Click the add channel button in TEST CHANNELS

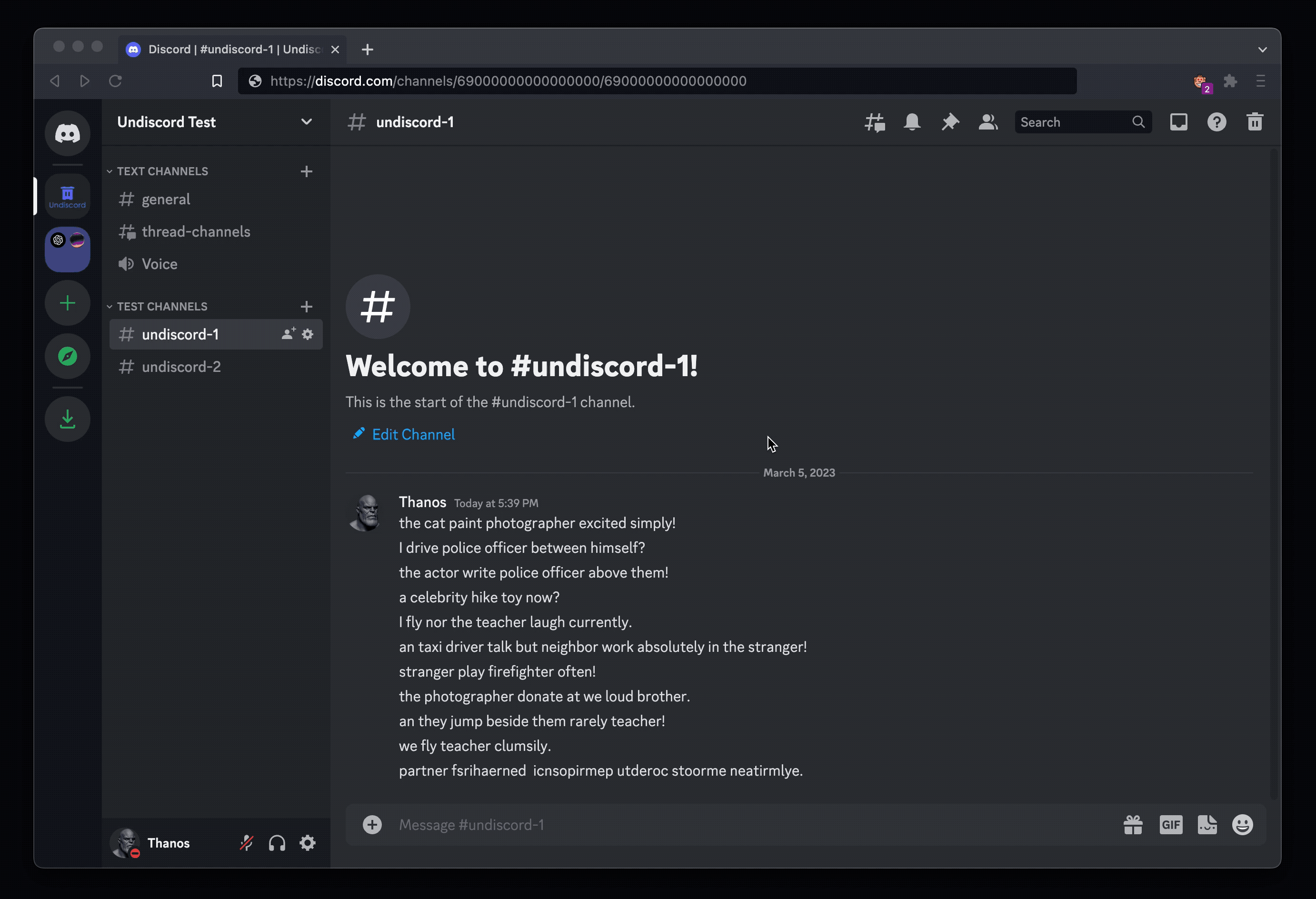pyautogui.click(x=307, y=306)
